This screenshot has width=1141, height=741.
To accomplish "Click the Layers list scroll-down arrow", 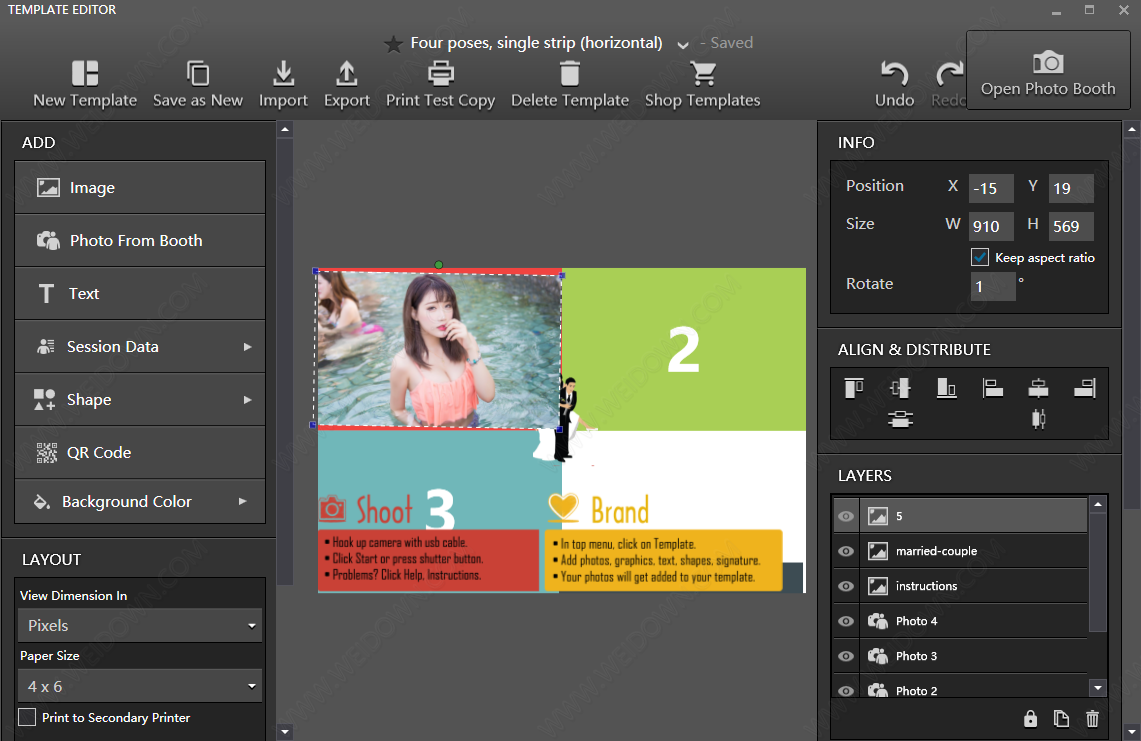I will 1097,687.
